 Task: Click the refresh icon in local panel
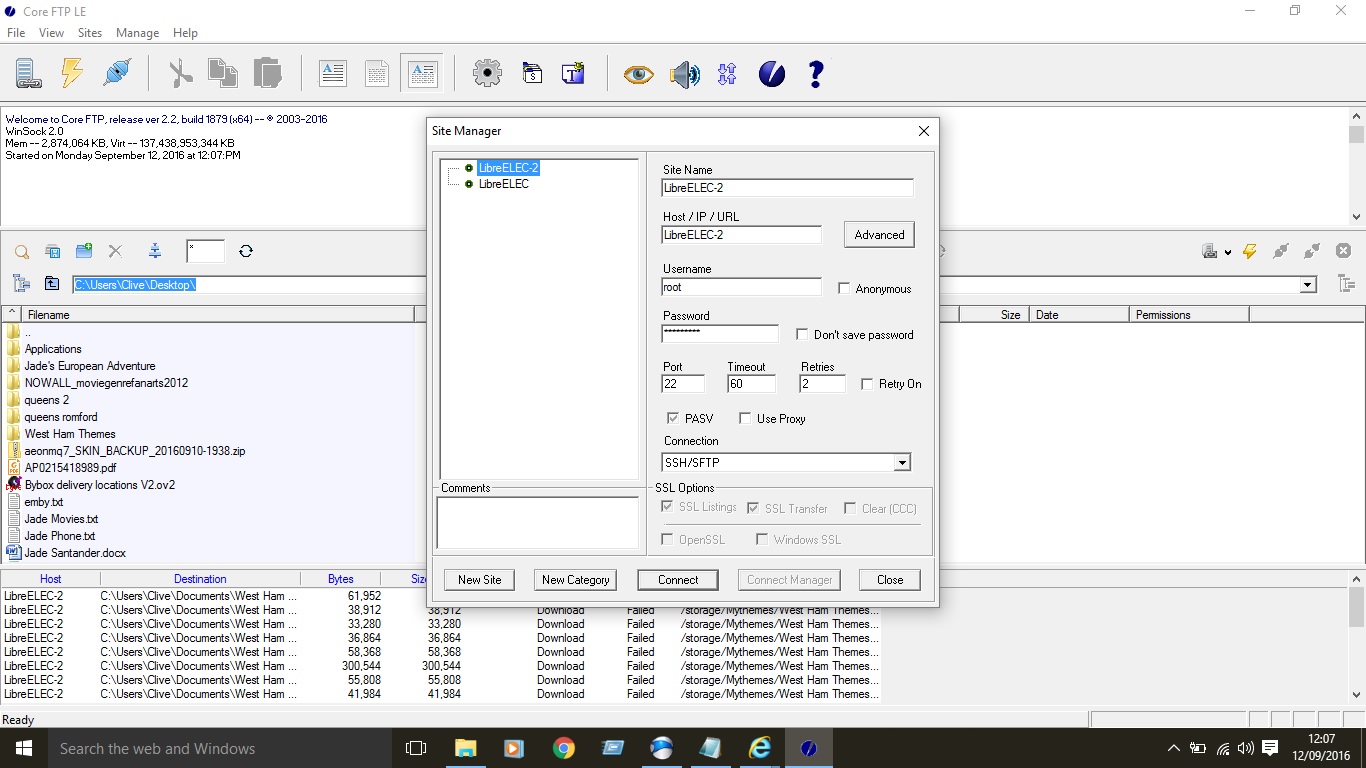click(x=246, y=251)
